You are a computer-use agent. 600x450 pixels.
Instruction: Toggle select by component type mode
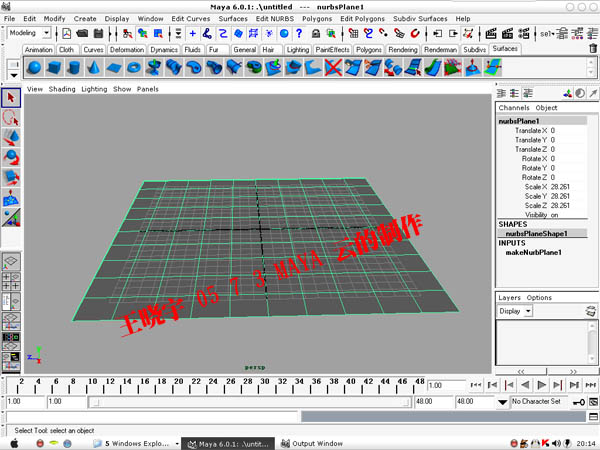[x=158, y=34]
